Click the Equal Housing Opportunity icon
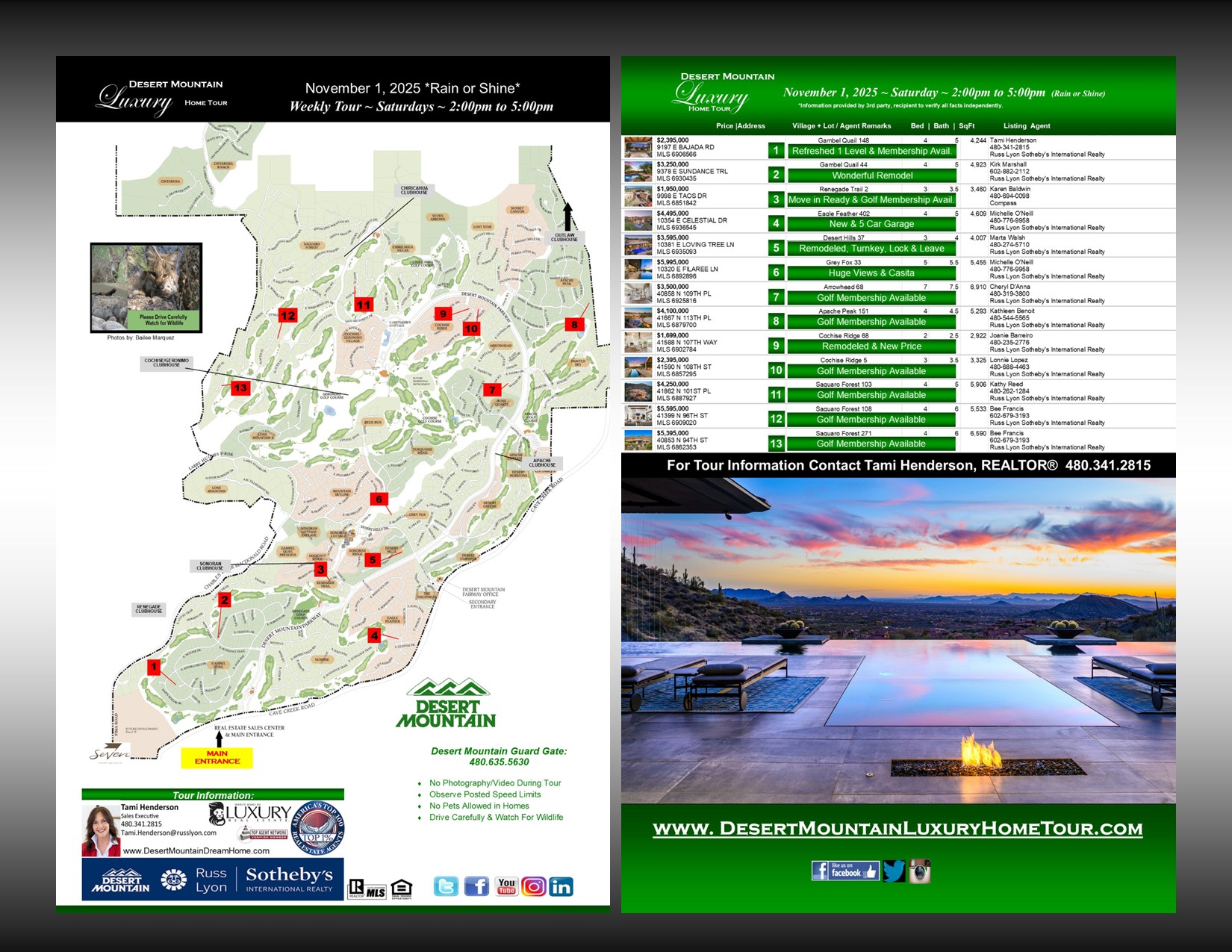The height and width of the screenshot is (952, 1232). point(401,888)
